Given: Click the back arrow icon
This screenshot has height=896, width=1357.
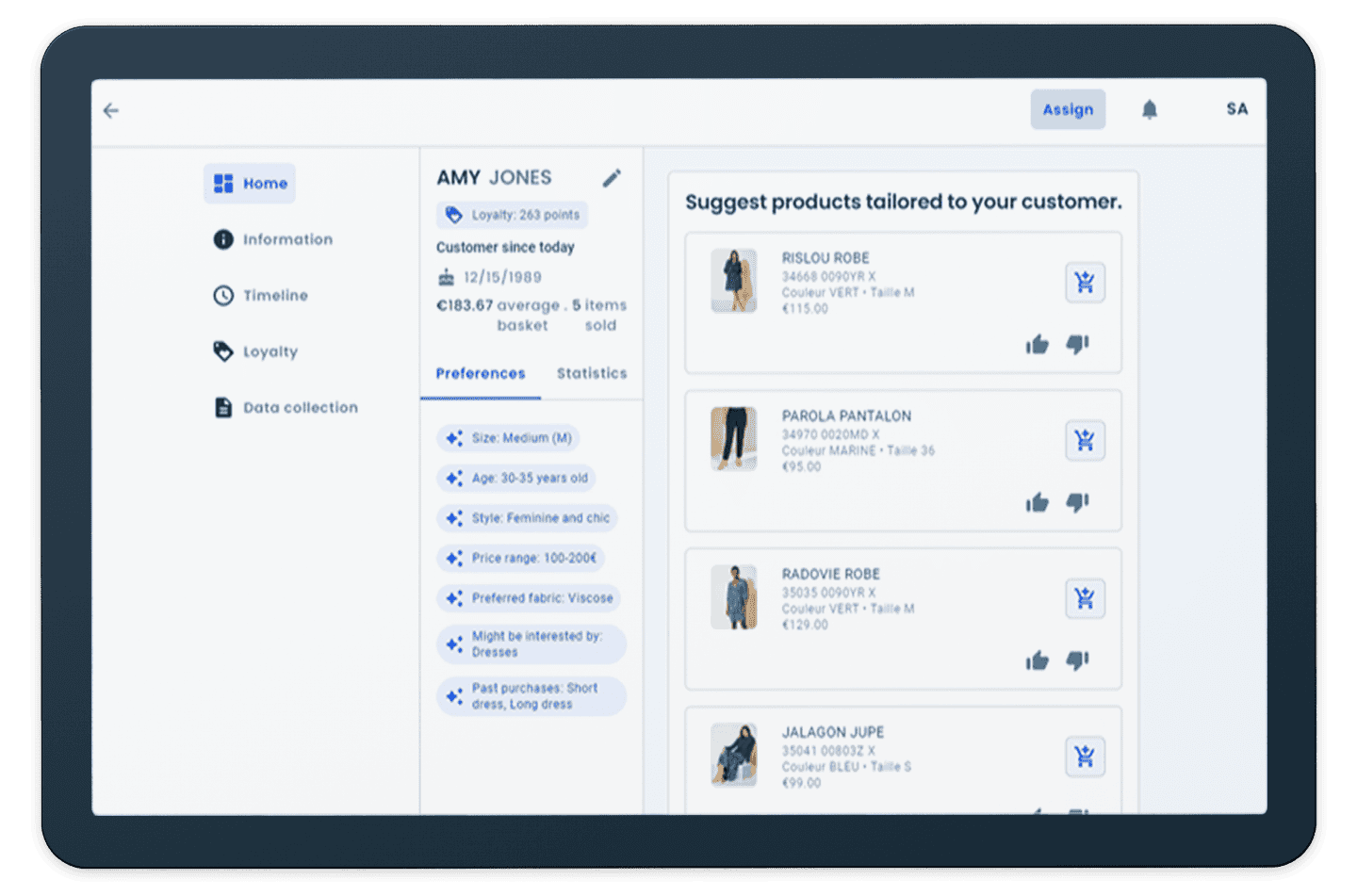Looking at the screenshot, I should coord(111,111).
